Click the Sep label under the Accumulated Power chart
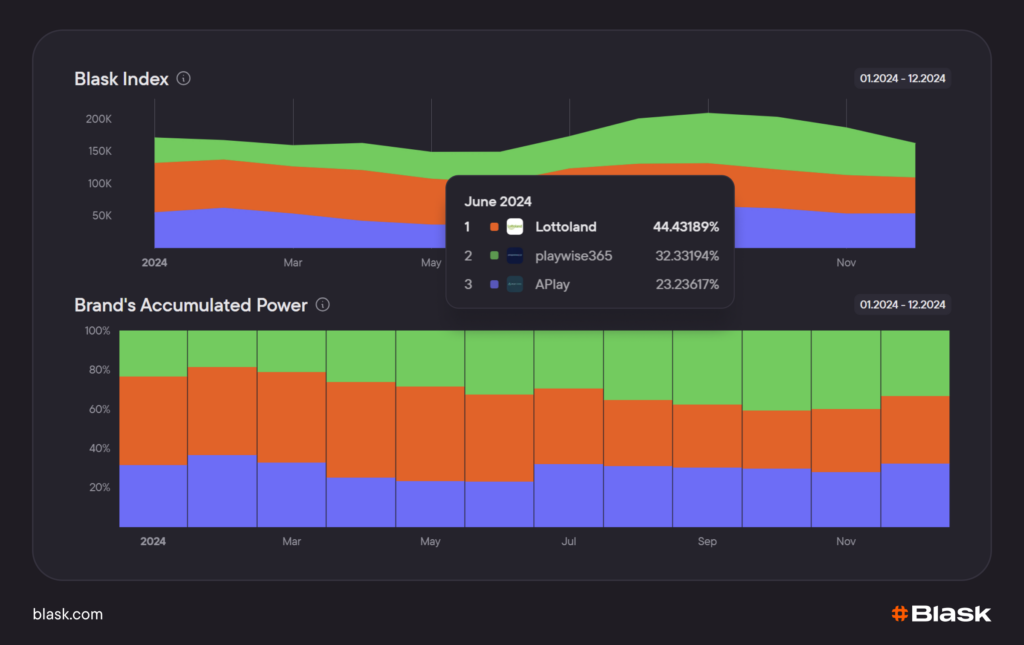 pyautogui.click(x=707, y=541)
